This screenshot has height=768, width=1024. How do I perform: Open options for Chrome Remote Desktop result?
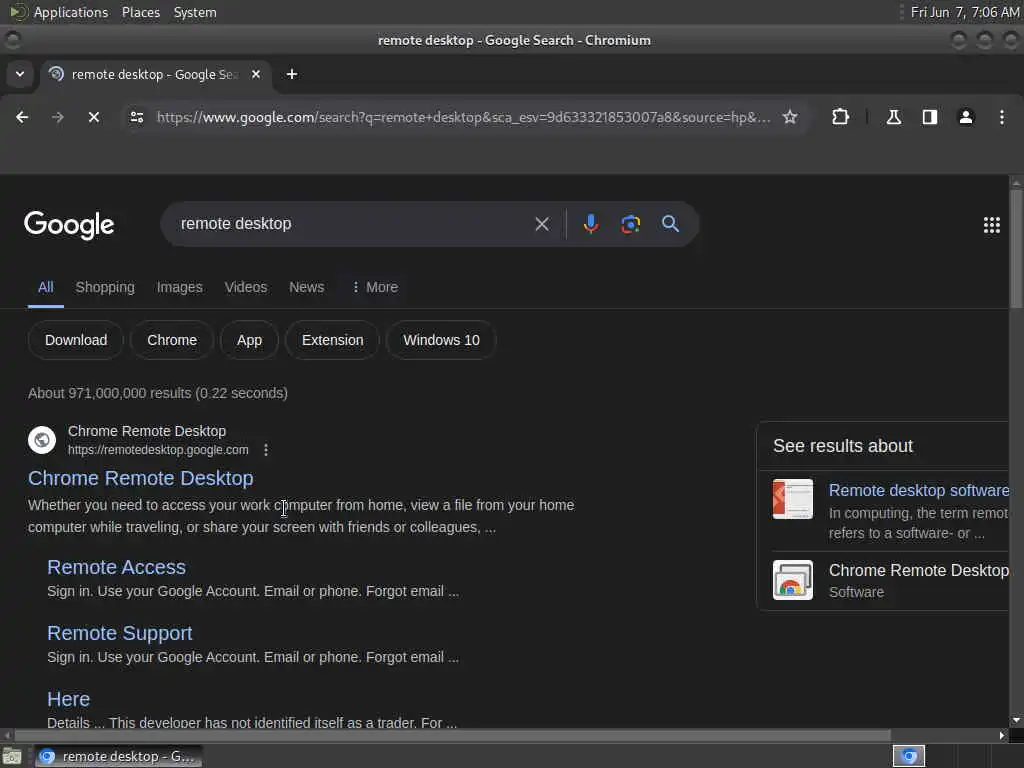coord(265,450)
